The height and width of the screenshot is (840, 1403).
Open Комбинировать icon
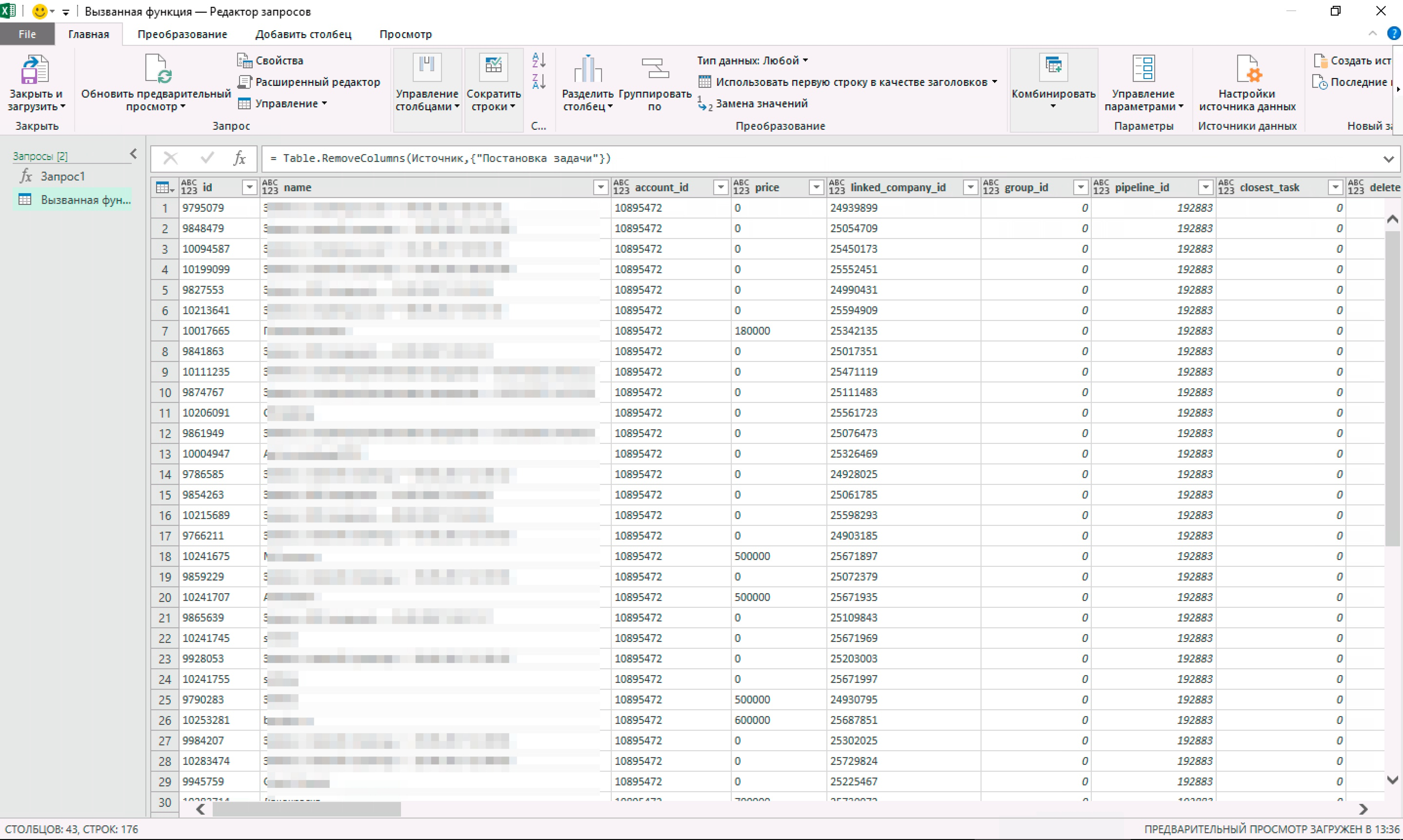coord(1053,67)
